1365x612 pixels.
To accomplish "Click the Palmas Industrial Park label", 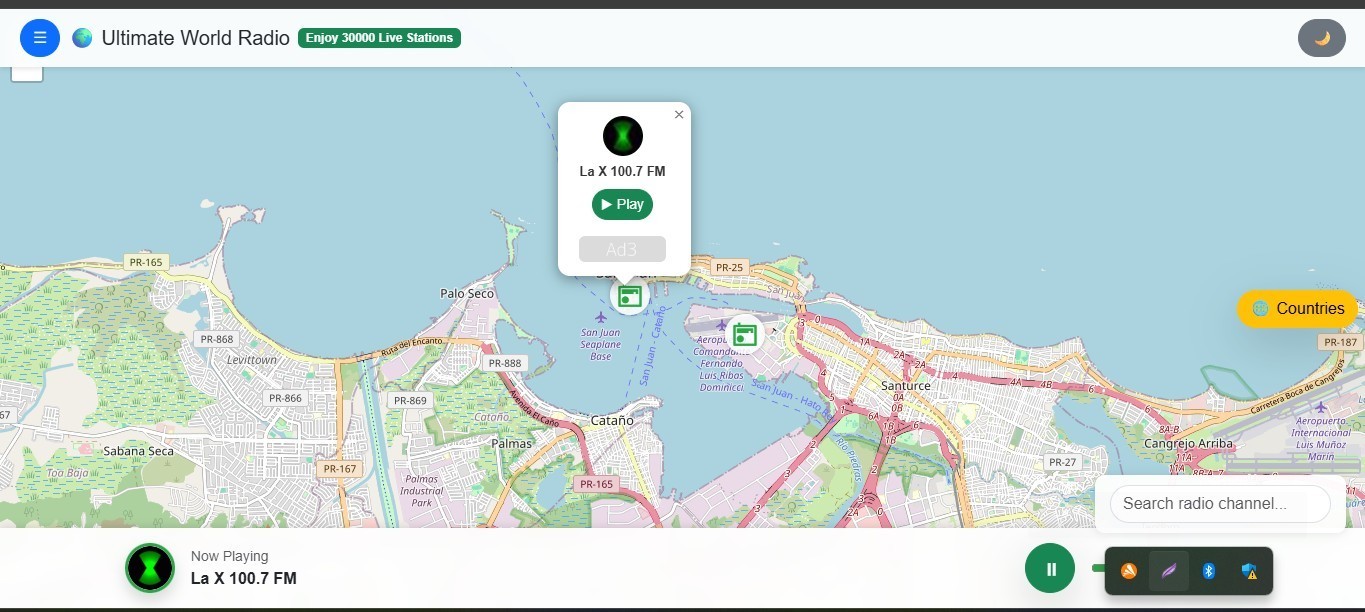I will (x=421, y=491).
